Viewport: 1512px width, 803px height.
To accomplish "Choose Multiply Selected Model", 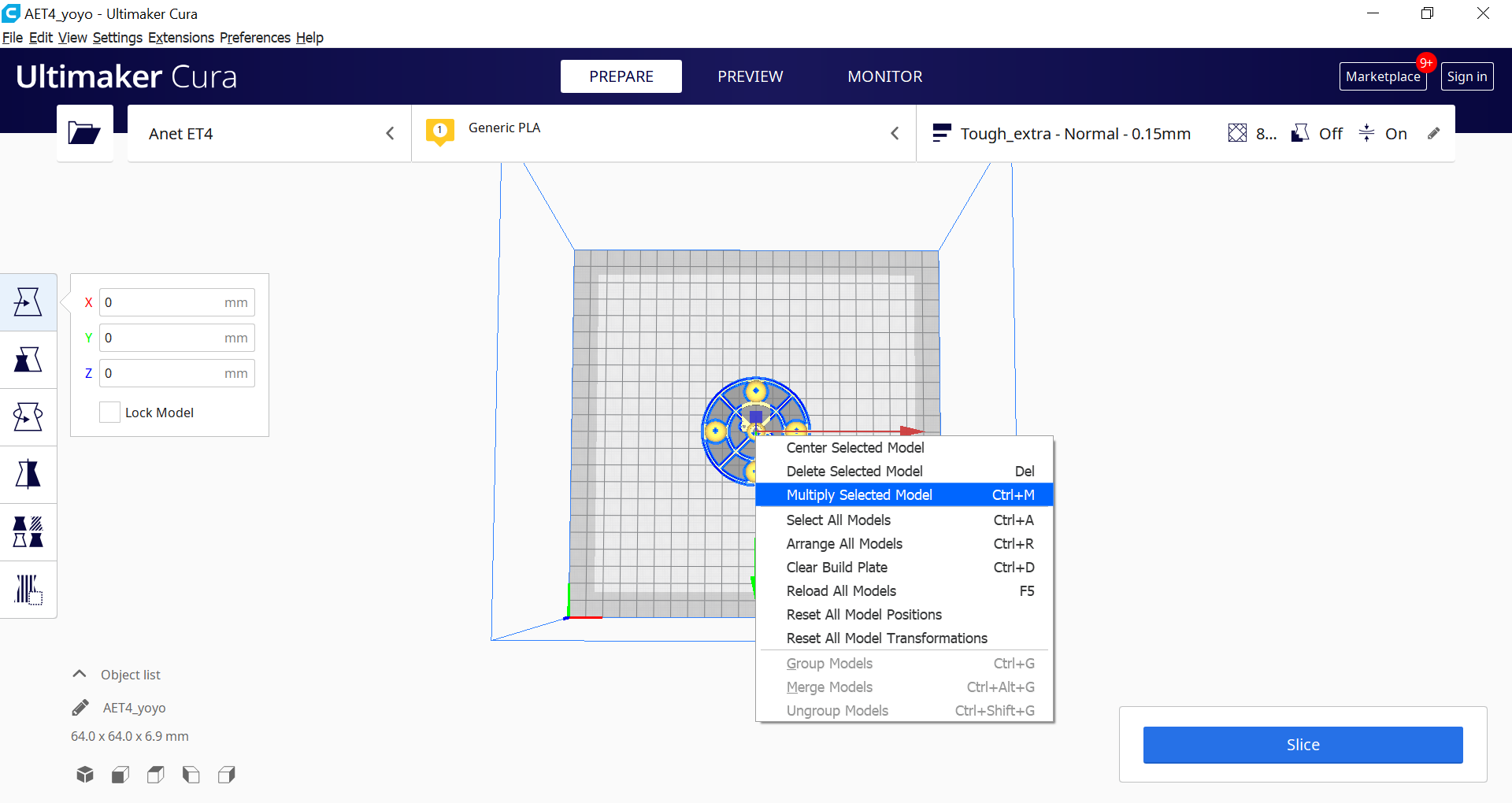I will (x=904, y=494).
